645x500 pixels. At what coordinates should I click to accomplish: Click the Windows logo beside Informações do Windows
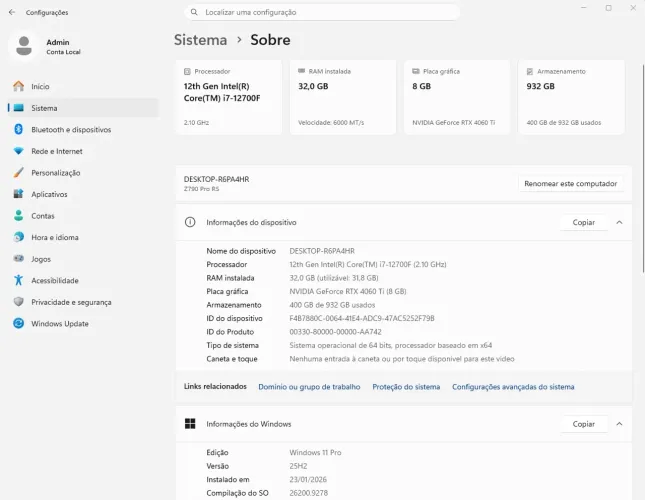click(190, 424)
